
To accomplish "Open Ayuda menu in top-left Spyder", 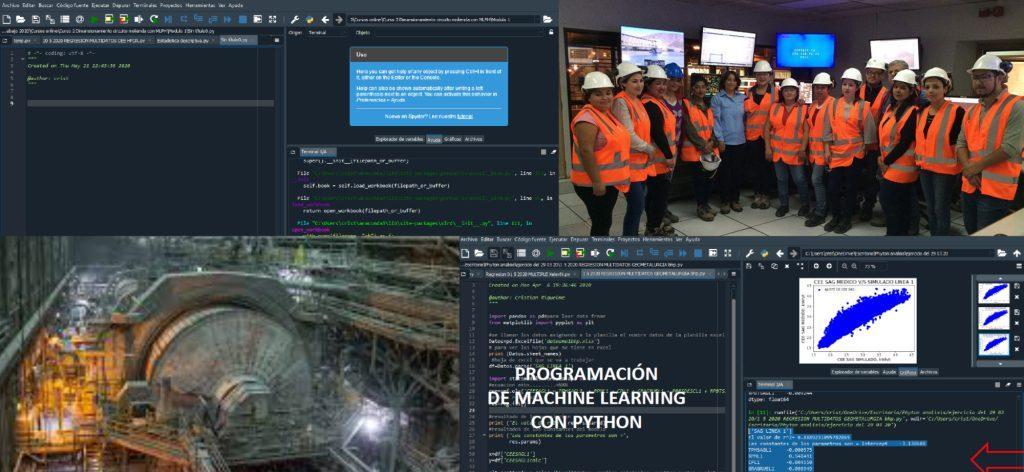I will point(235,5).
